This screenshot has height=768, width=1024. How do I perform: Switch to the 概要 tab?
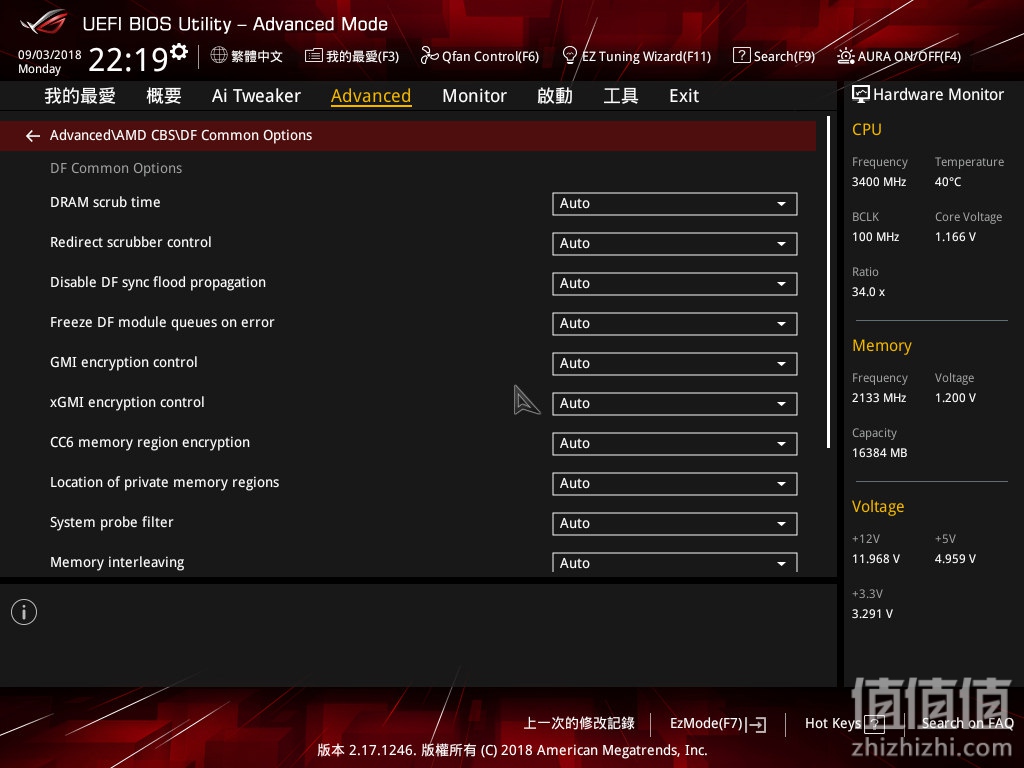click(x=163, y=96)
